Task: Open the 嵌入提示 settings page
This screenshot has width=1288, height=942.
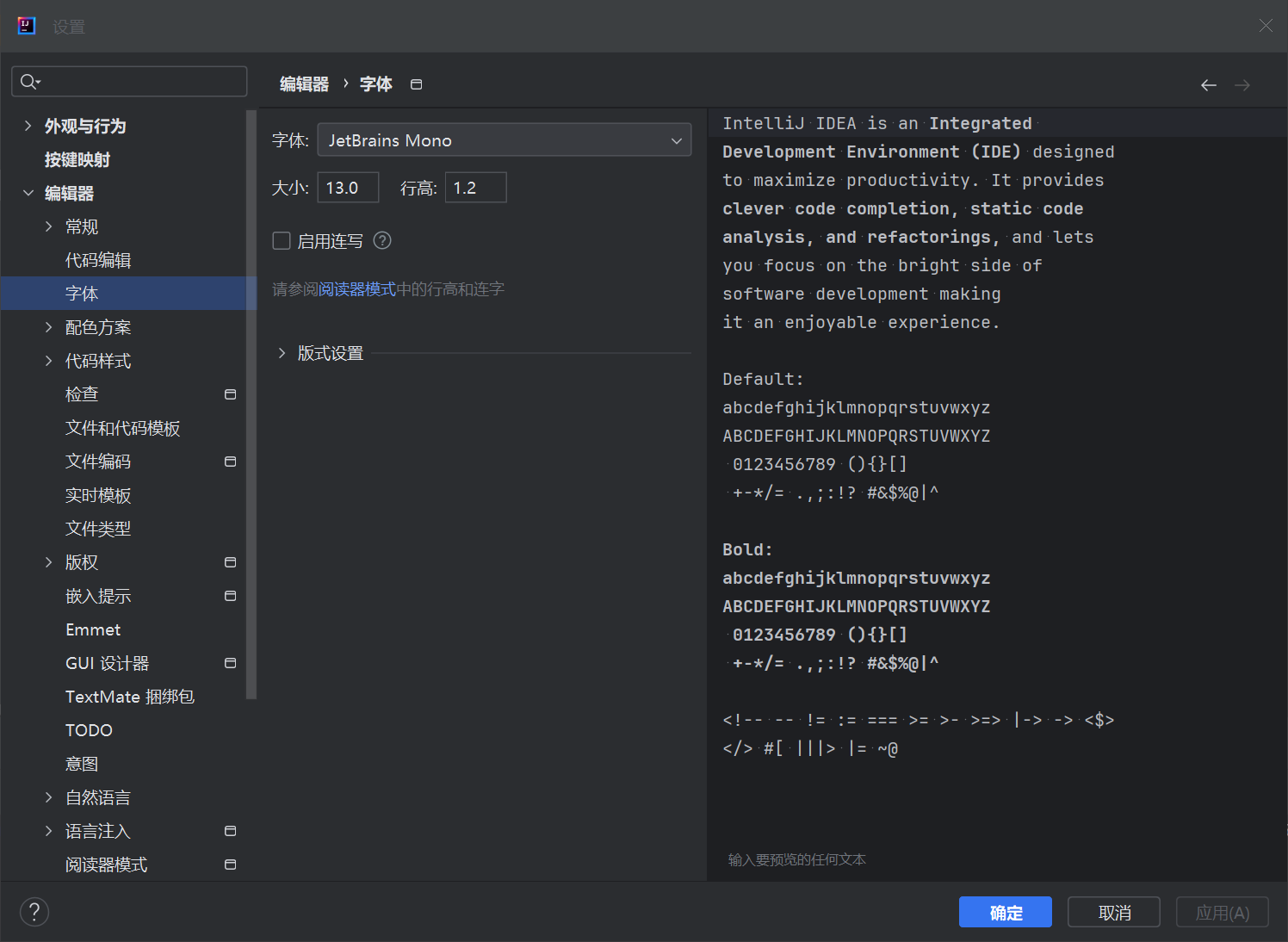Action: [98, 596]
